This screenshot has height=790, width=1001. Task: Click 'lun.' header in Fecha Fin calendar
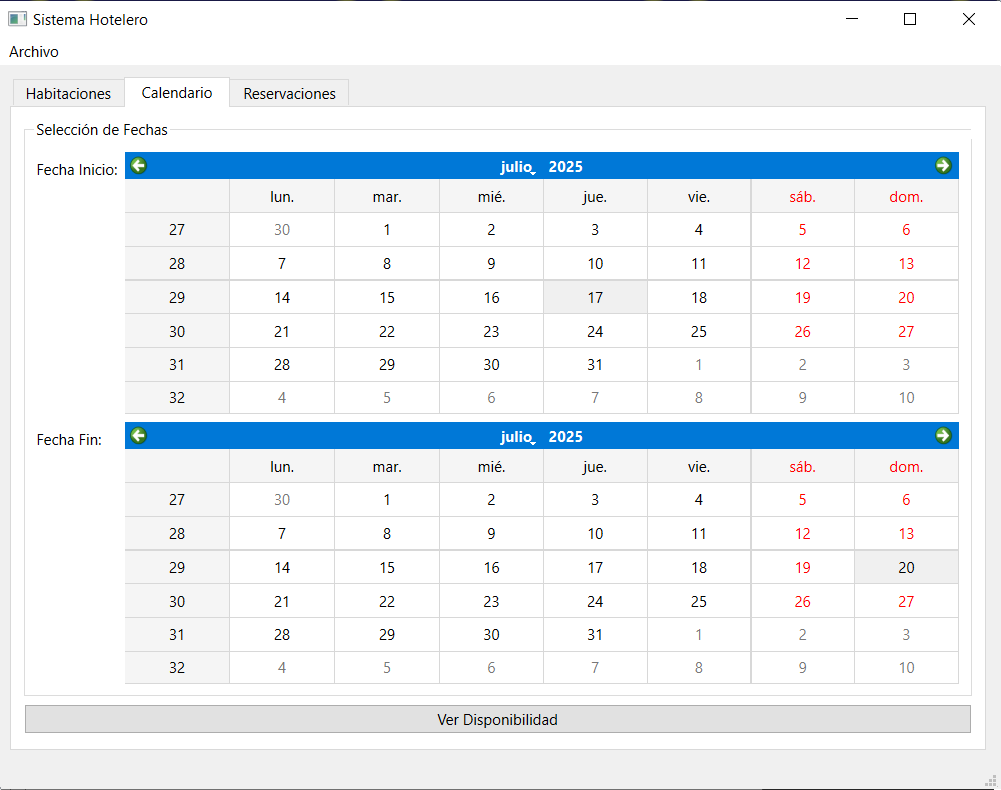pos(282,467)
